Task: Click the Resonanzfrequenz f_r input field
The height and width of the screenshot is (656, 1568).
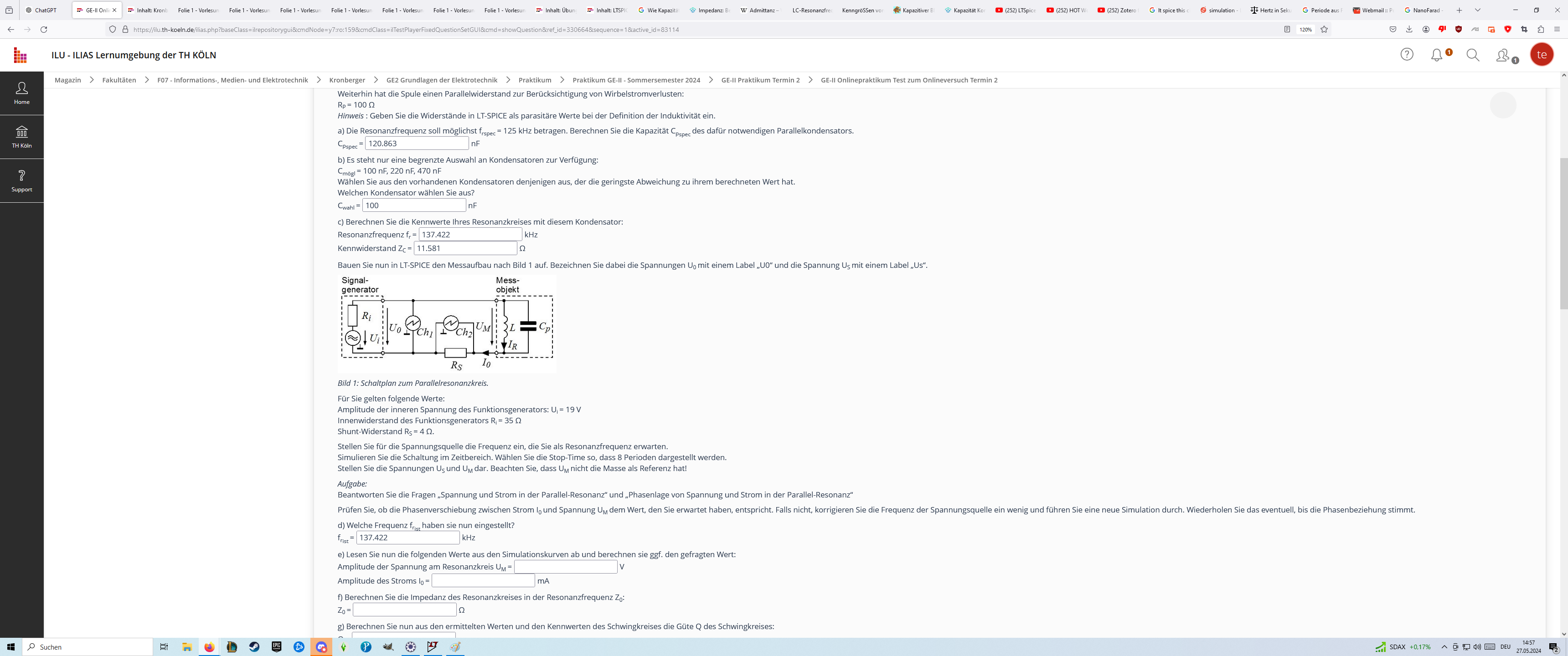Action: (470, 234)
